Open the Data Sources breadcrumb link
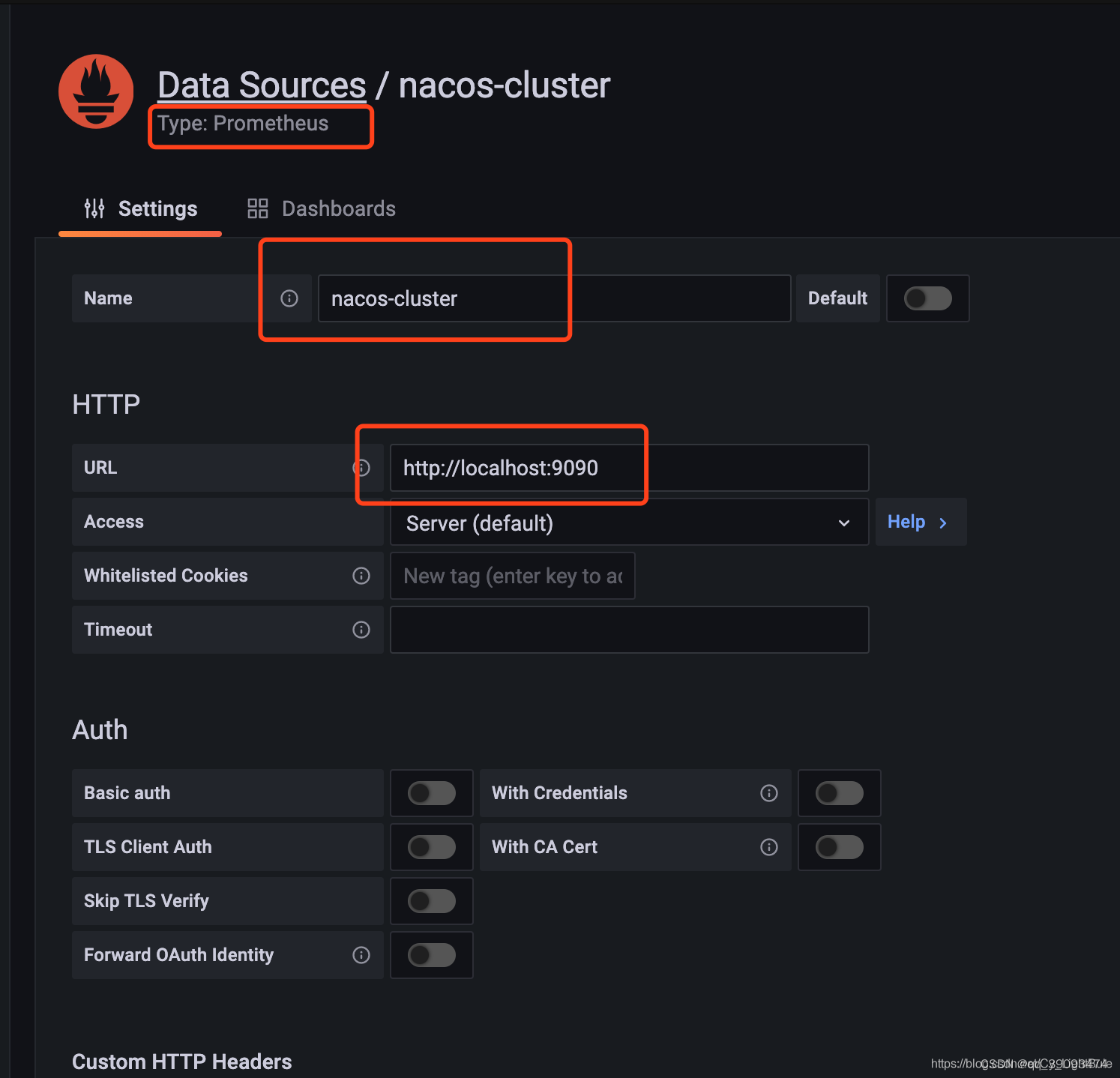The width and height of the screenshot is (1120, 1078). [x=260, y=84]
